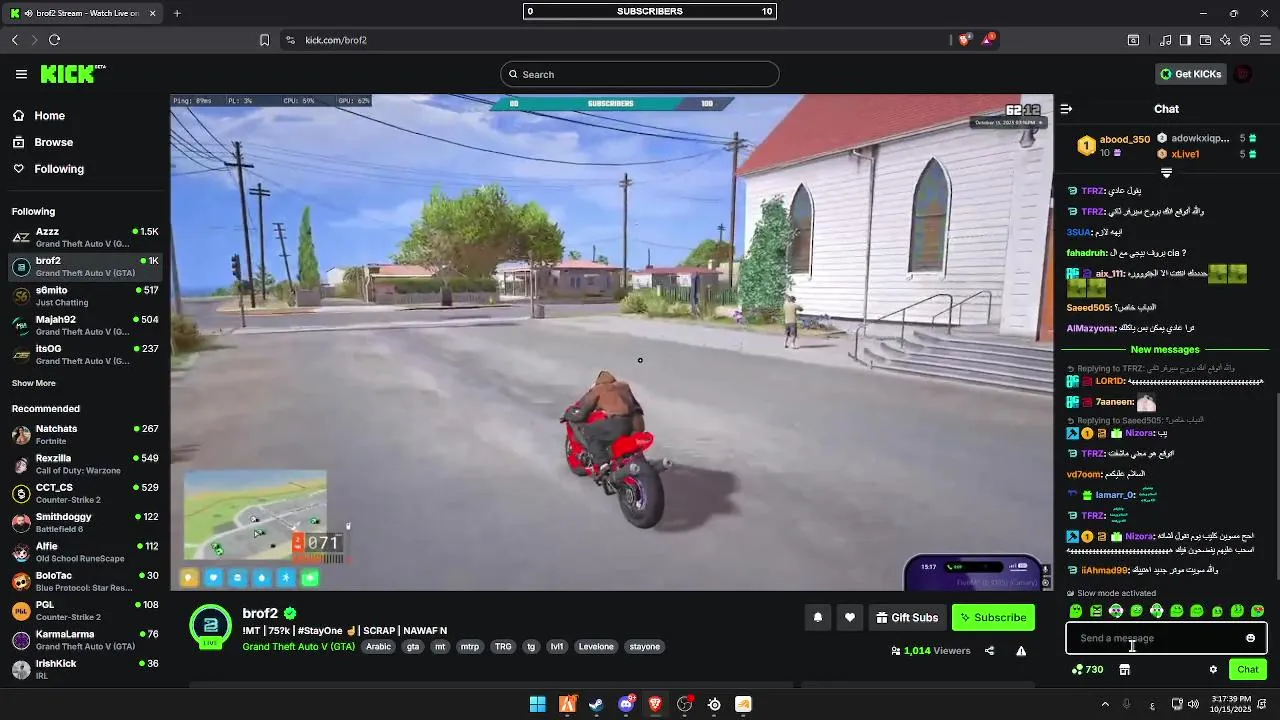
Task: Open chat settings gear icon
Action: pos(1213,670)
